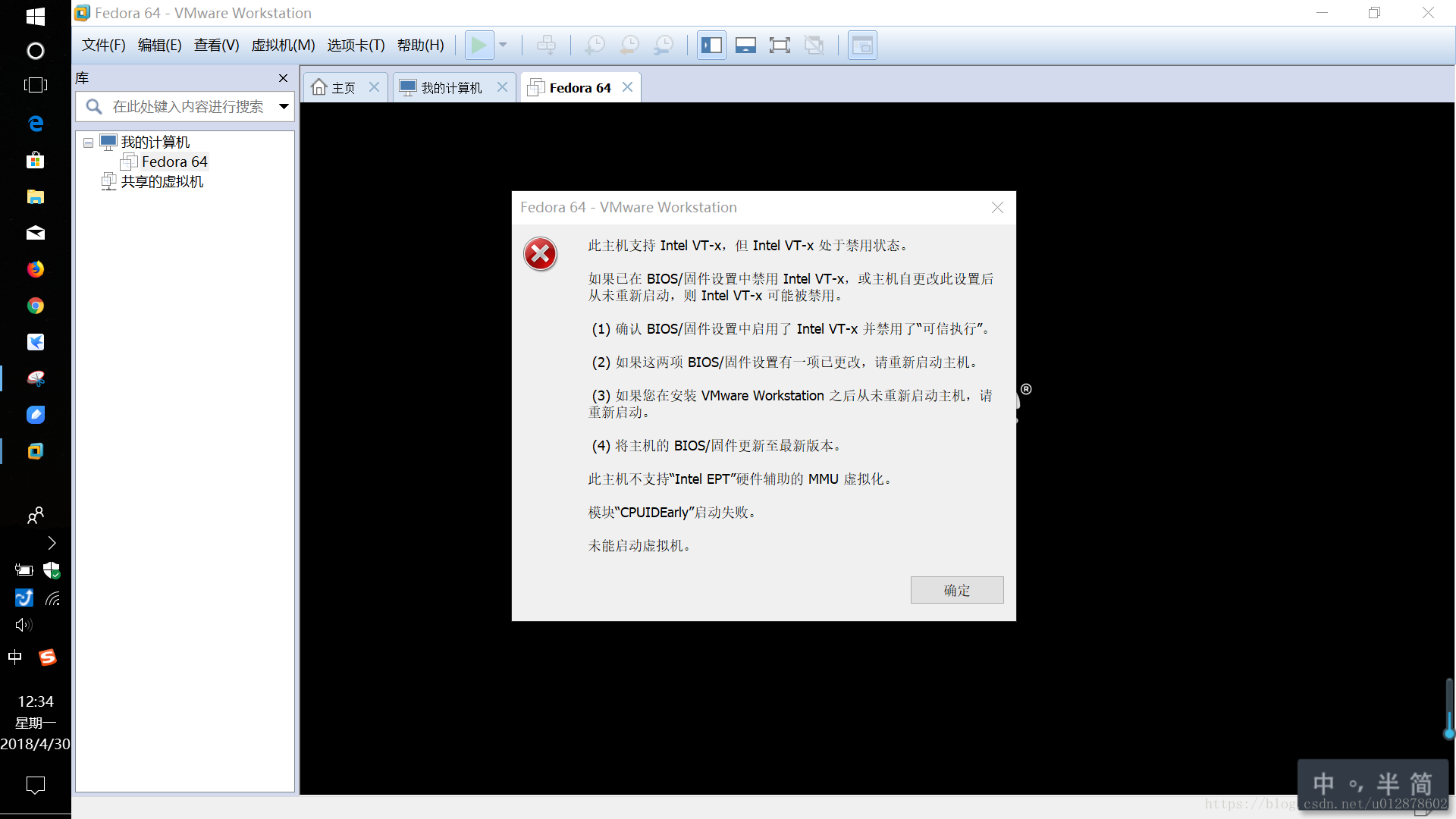
Task: Click the red error icon in dialog
Action: point(541,254)
